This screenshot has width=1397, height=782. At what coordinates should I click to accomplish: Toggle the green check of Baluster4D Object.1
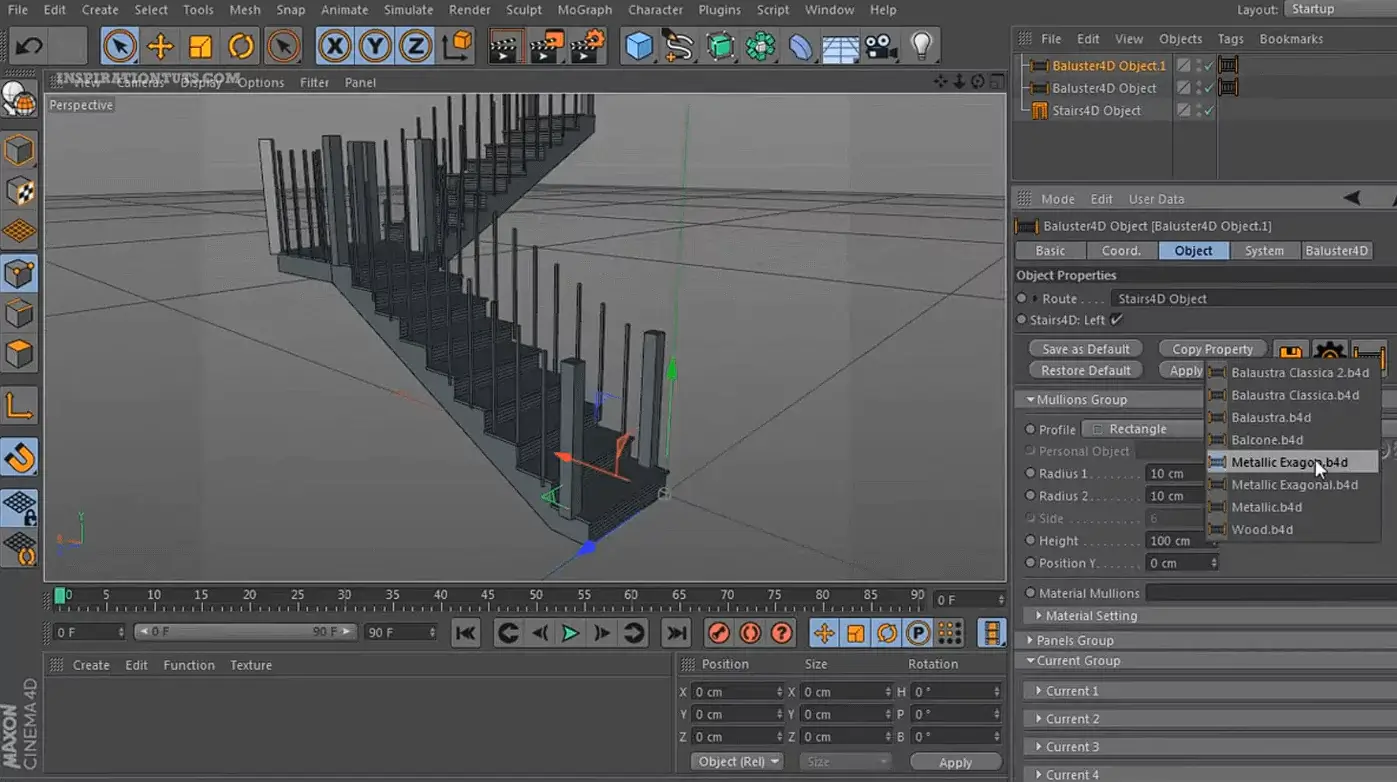coord(1209,66)
